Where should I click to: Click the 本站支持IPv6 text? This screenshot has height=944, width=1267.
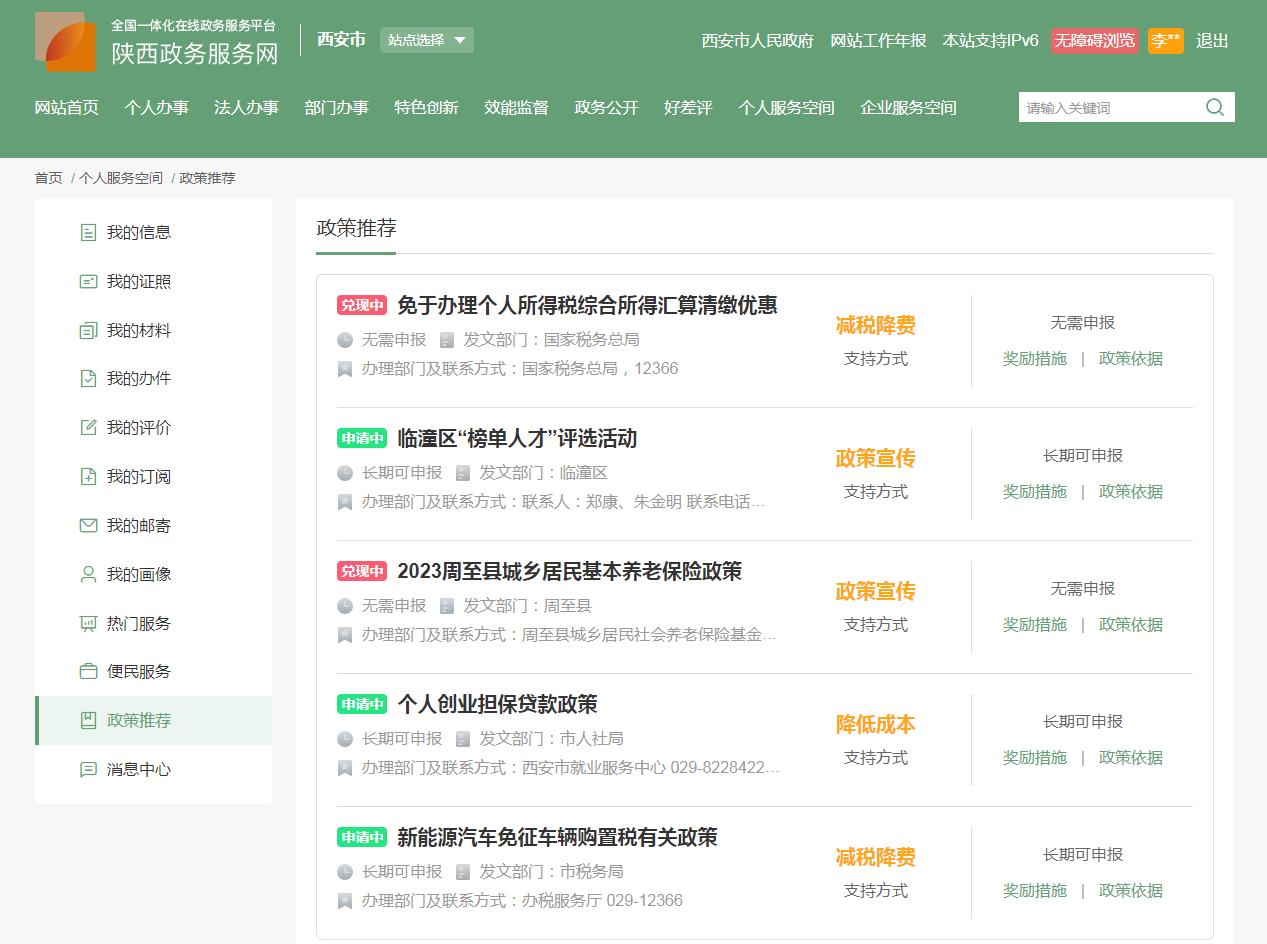(991, 41)
